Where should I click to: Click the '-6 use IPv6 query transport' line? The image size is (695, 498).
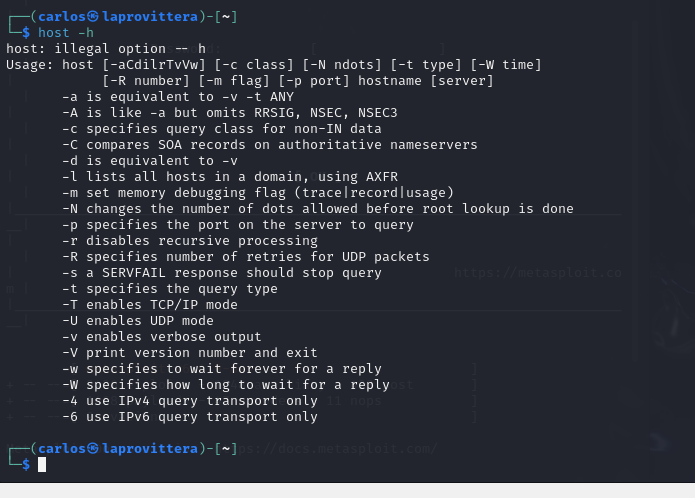(x=190, y=416)
